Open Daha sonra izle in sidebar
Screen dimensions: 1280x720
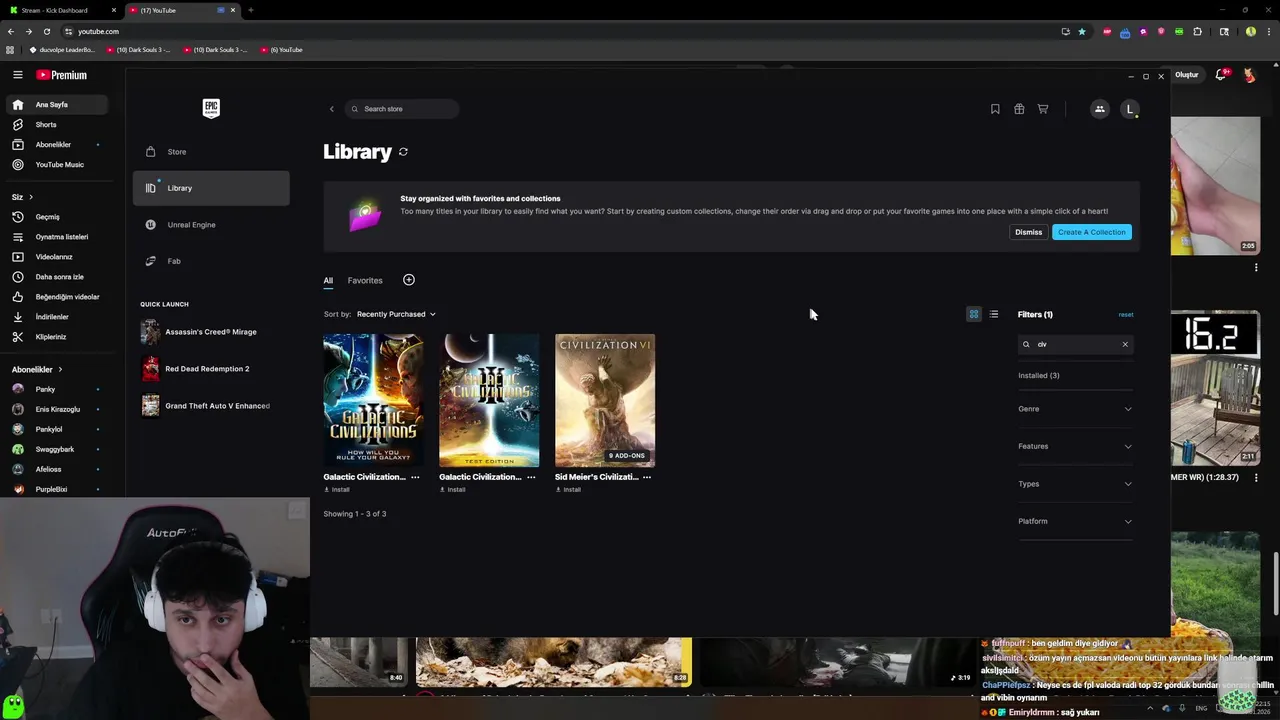click(57, 277)
